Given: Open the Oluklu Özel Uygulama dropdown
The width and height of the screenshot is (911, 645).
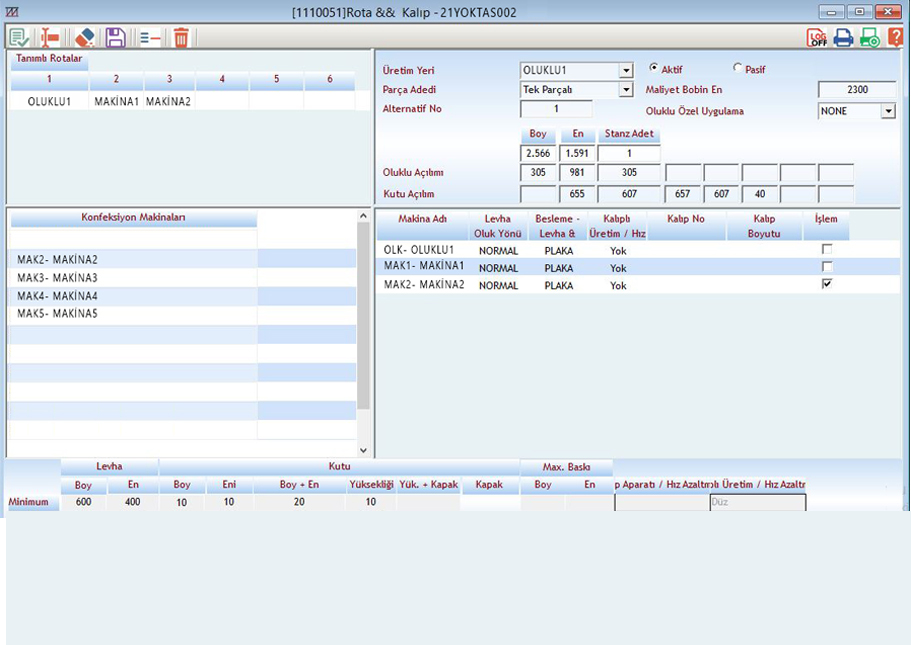Looking at the screenshot, I should click(887, 111).
